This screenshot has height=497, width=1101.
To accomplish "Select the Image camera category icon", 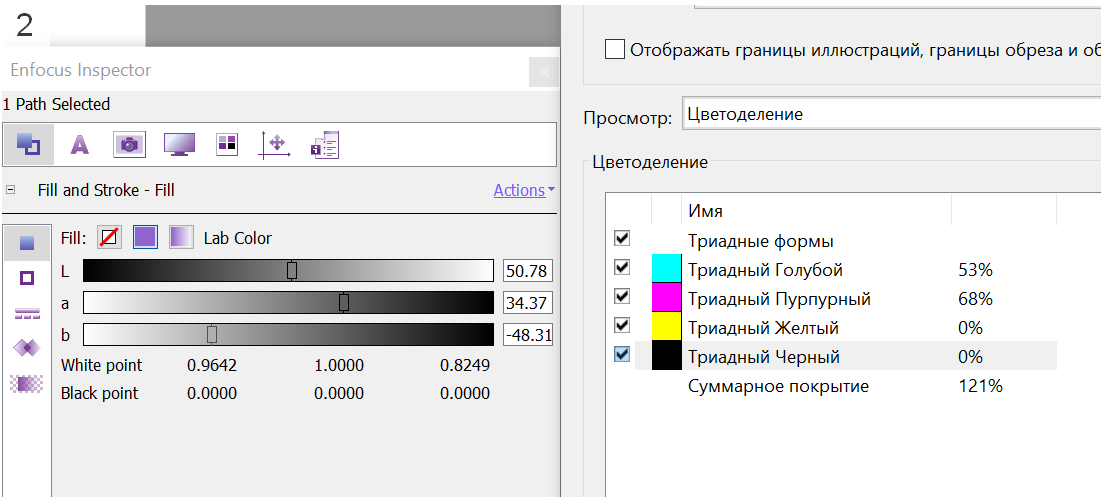I will click(x=128, y=145).
